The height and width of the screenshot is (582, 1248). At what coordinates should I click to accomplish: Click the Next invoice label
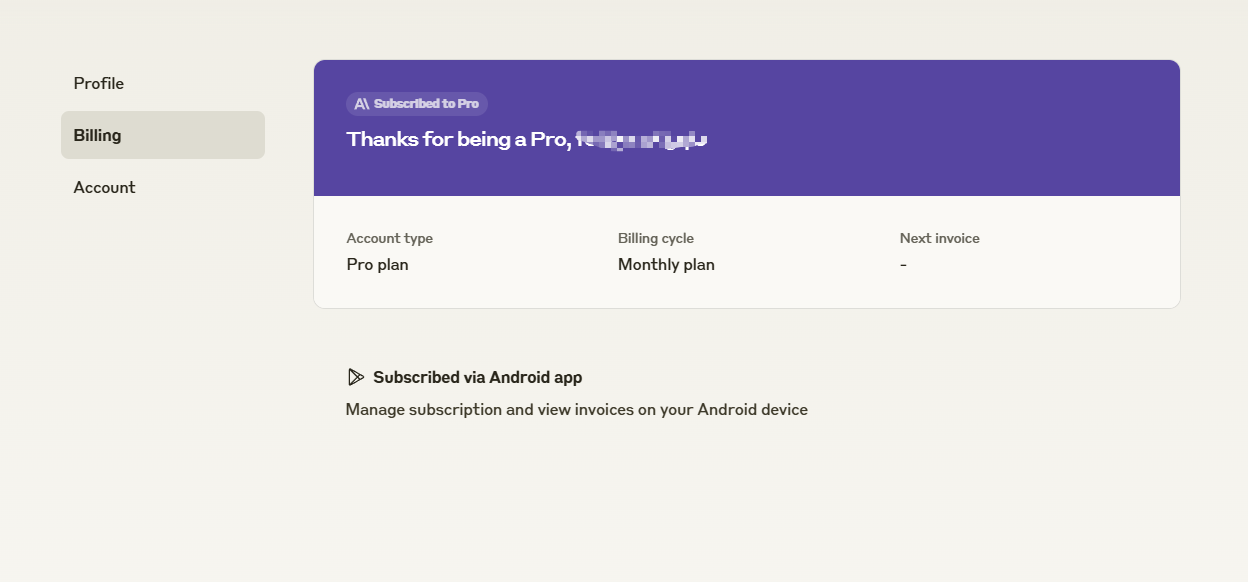(940, 238)
